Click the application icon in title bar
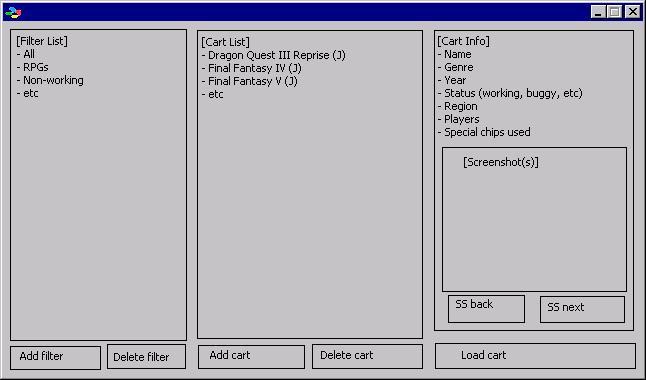Image resolution: width=646 pixels, height=380 pixels. pyautogui.click(x=13, y=12)
